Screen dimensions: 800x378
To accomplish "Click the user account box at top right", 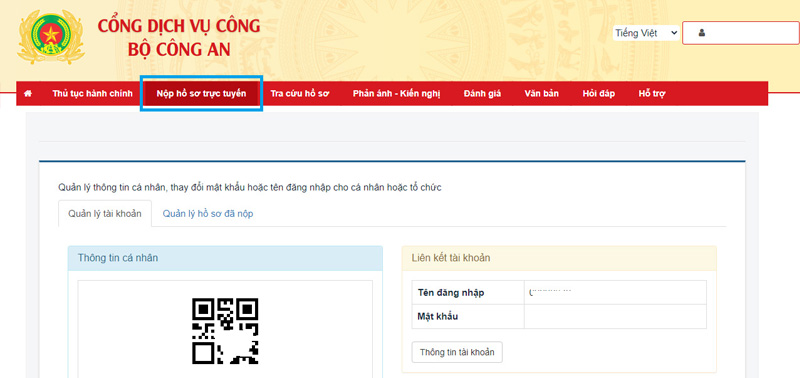I will 741,33.
